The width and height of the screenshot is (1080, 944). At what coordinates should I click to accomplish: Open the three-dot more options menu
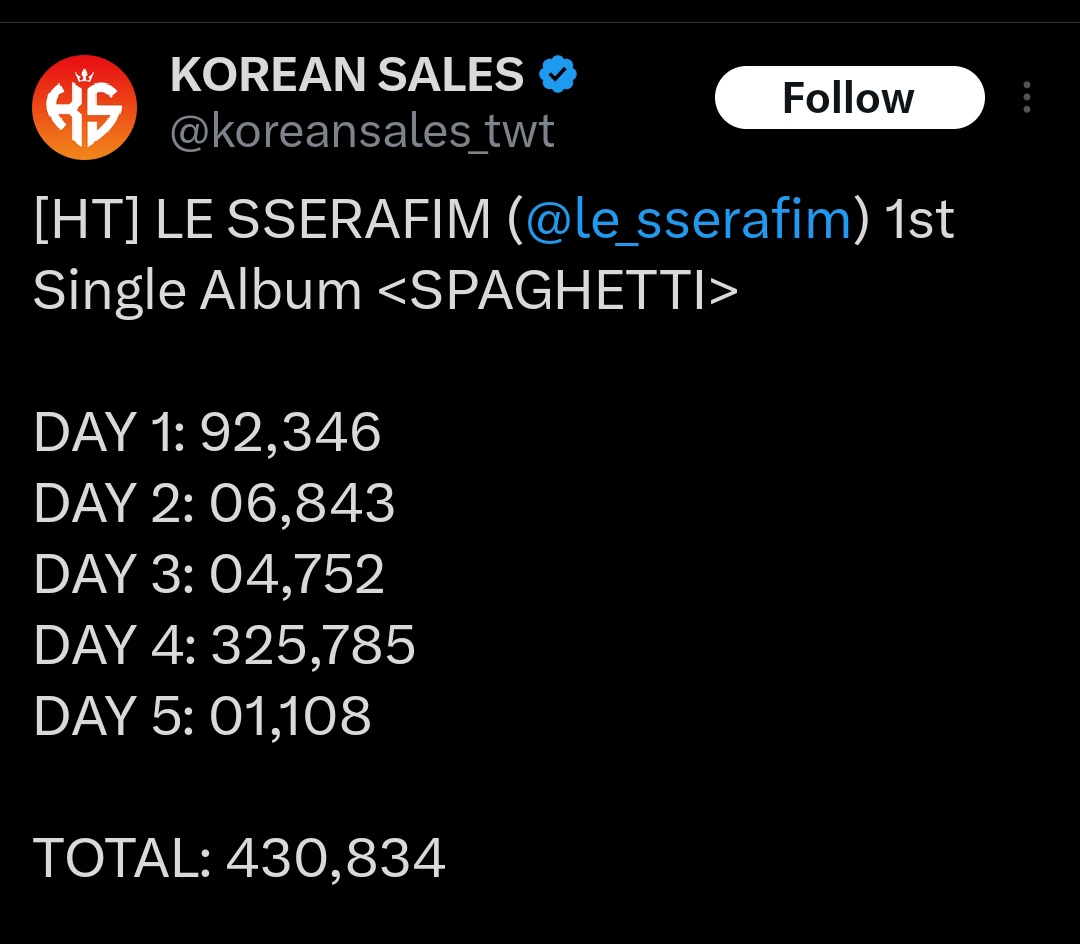tap(1027, 98)
